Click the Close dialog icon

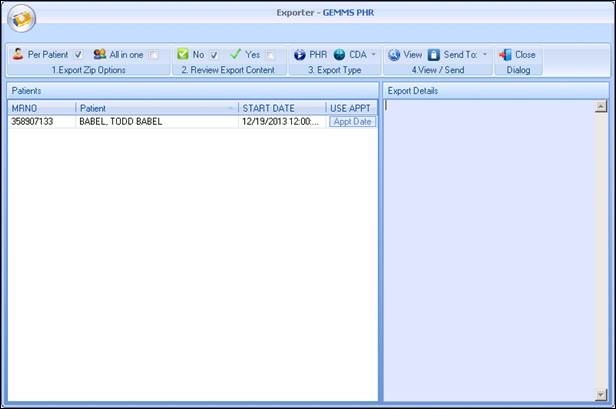pos(505,55)
